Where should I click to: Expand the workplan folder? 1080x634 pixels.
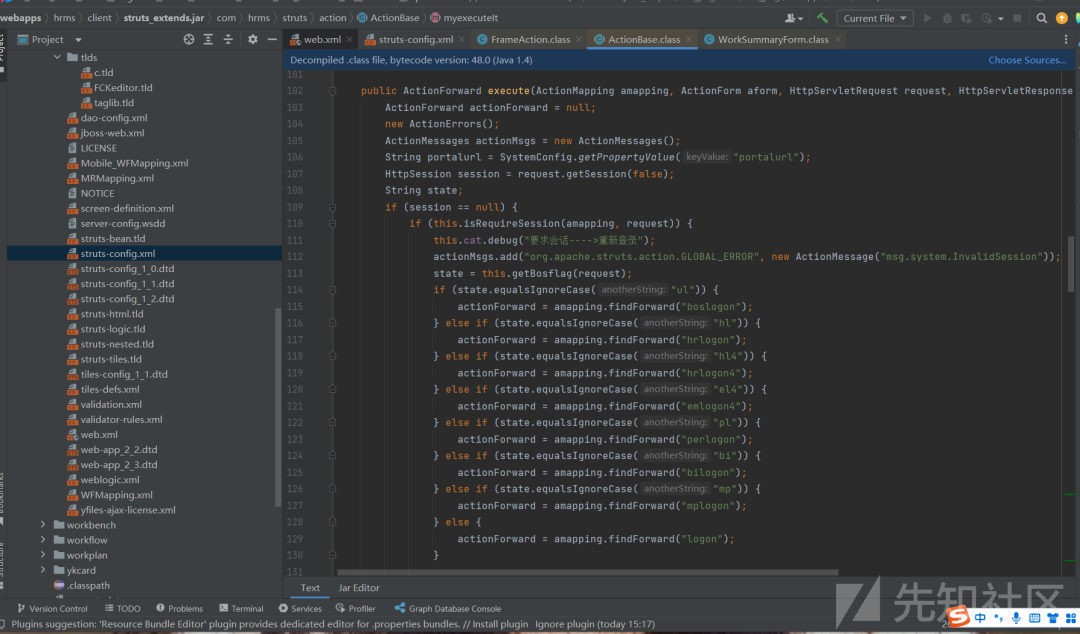(x=43, y=555)
